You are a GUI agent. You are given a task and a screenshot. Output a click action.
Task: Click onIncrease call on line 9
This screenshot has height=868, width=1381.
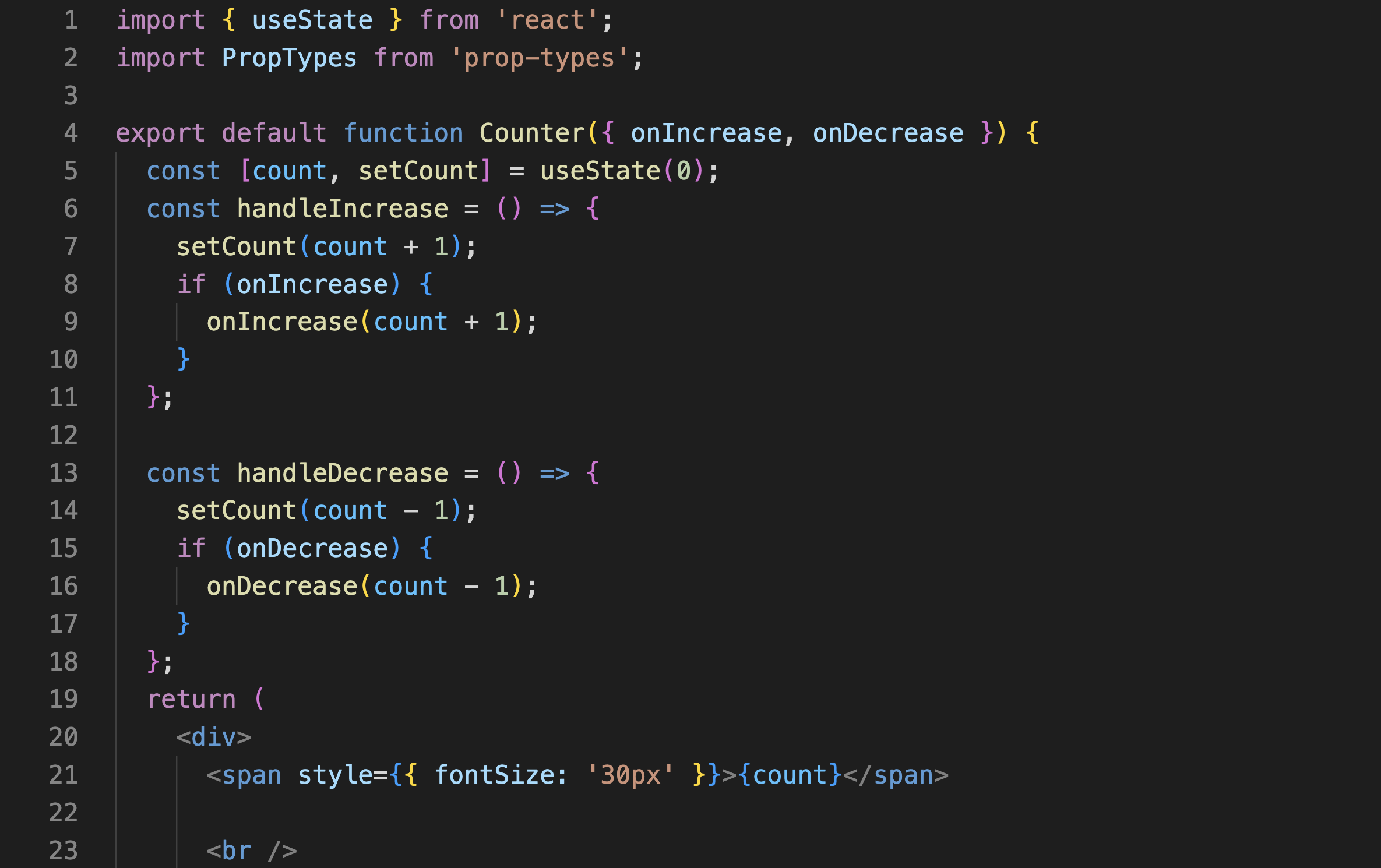(282, 322)
